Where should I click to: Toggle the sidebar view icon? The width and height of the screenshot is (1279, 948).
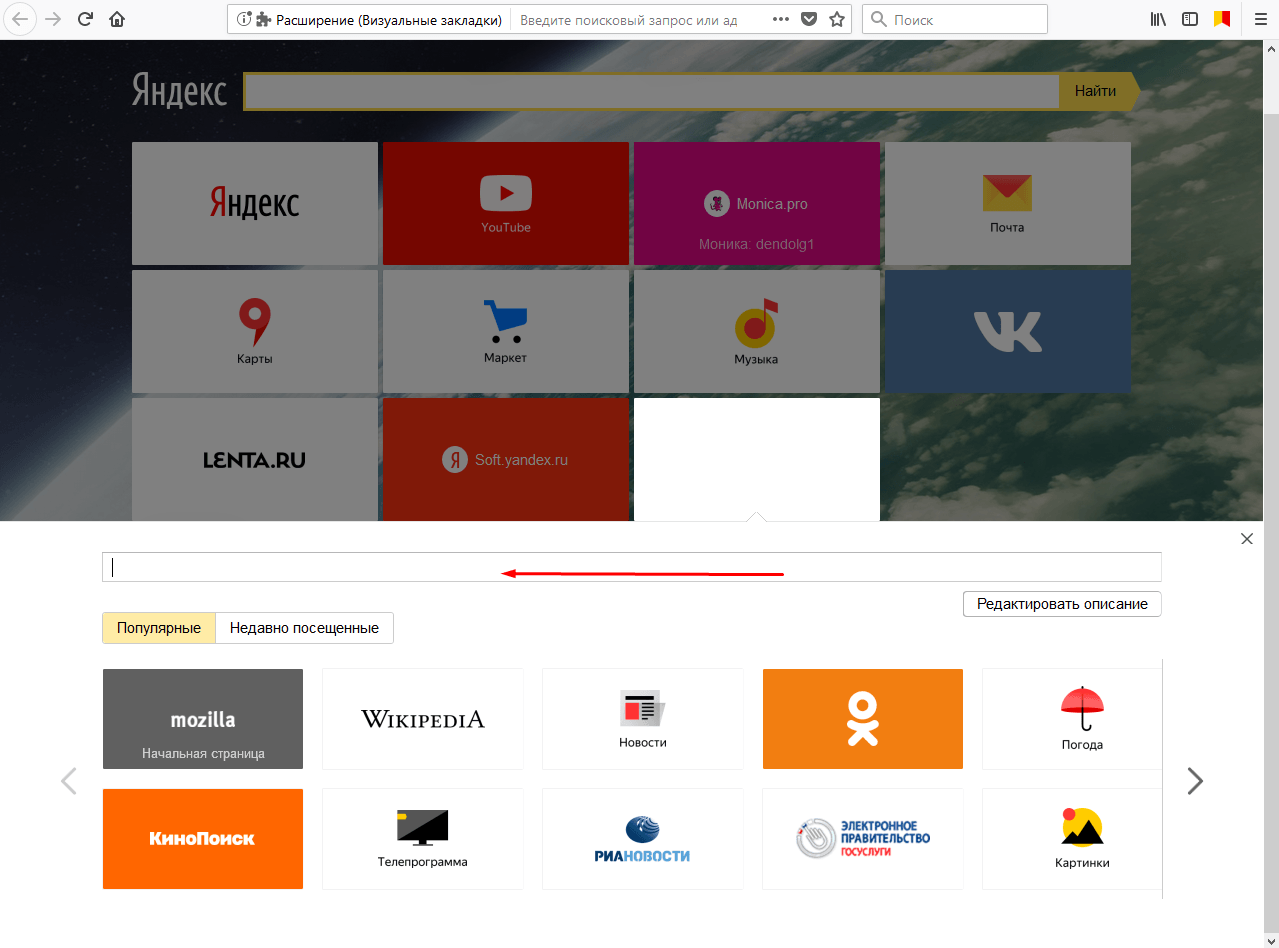point(1190,19)
